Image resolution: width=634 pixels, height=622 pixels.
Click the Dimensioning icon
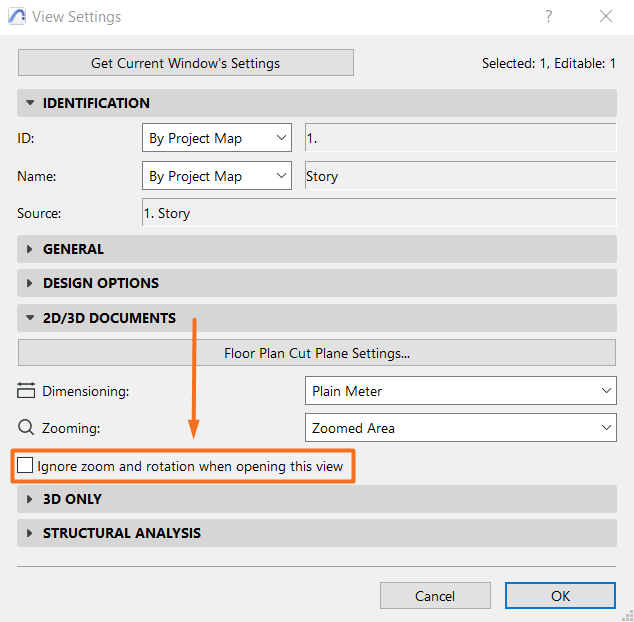(x=26, y=390)
